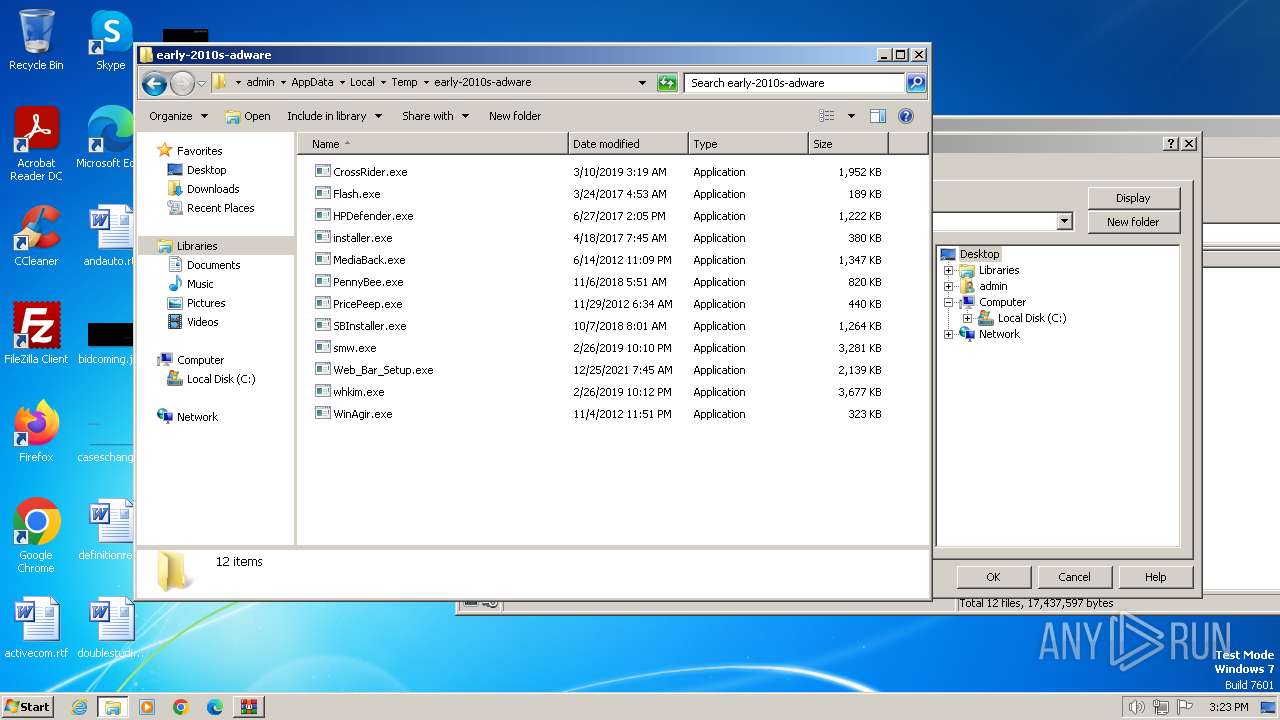Click Temp in address breadcrumb

coord(404,83)
